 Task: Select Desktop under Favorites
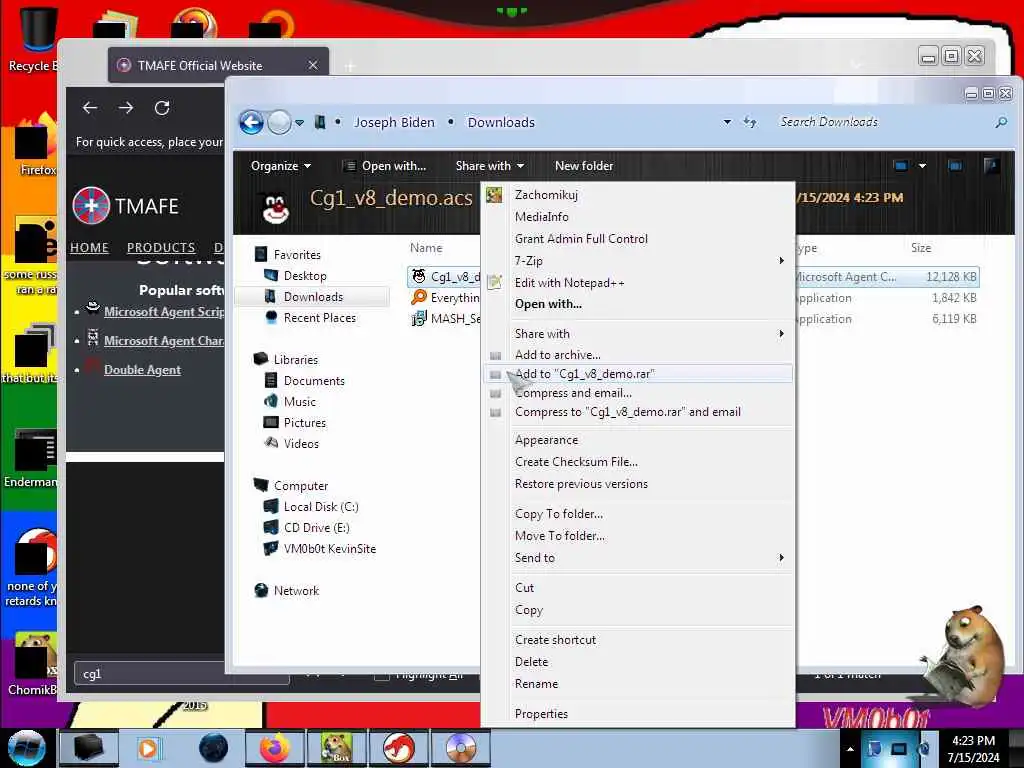pyautogui.click(x=295, y=276)
